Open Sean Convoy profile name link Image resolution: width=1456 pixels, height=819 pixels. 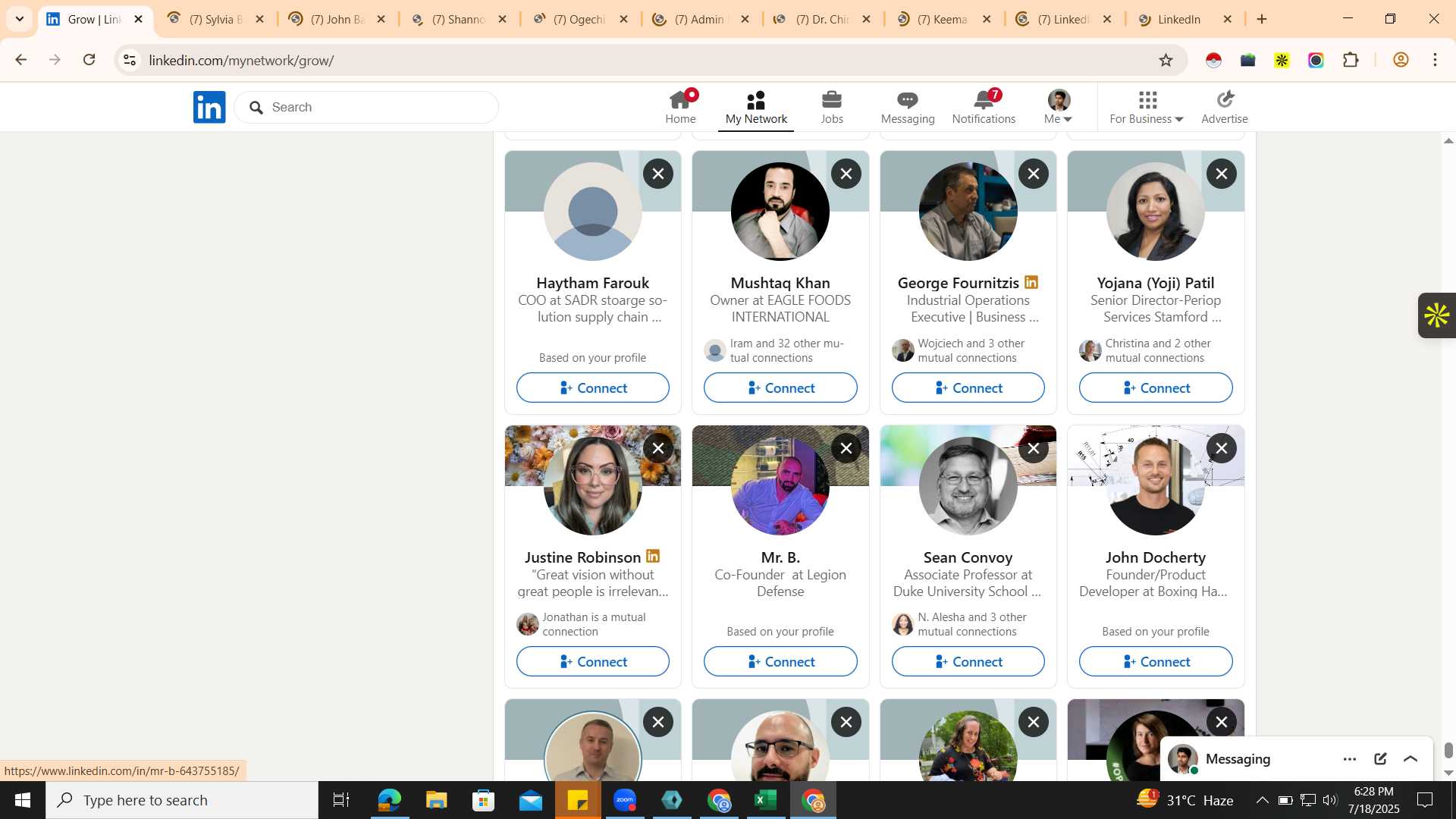tap(968, 557)
